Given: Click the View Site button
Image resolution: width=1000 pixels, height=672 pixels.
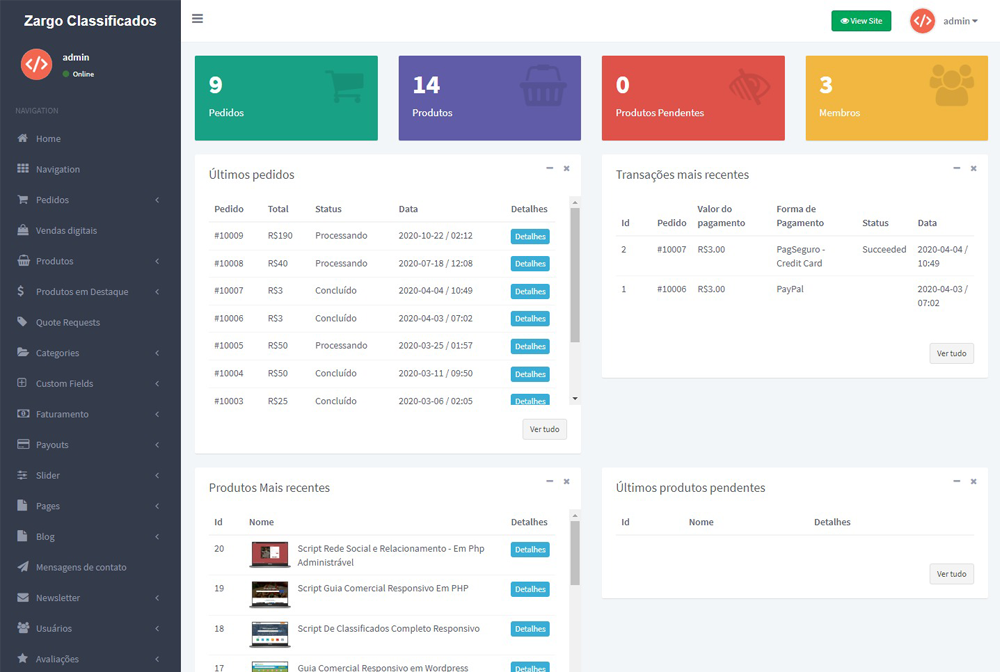Looking at the screenshot, I should point(860,20).
